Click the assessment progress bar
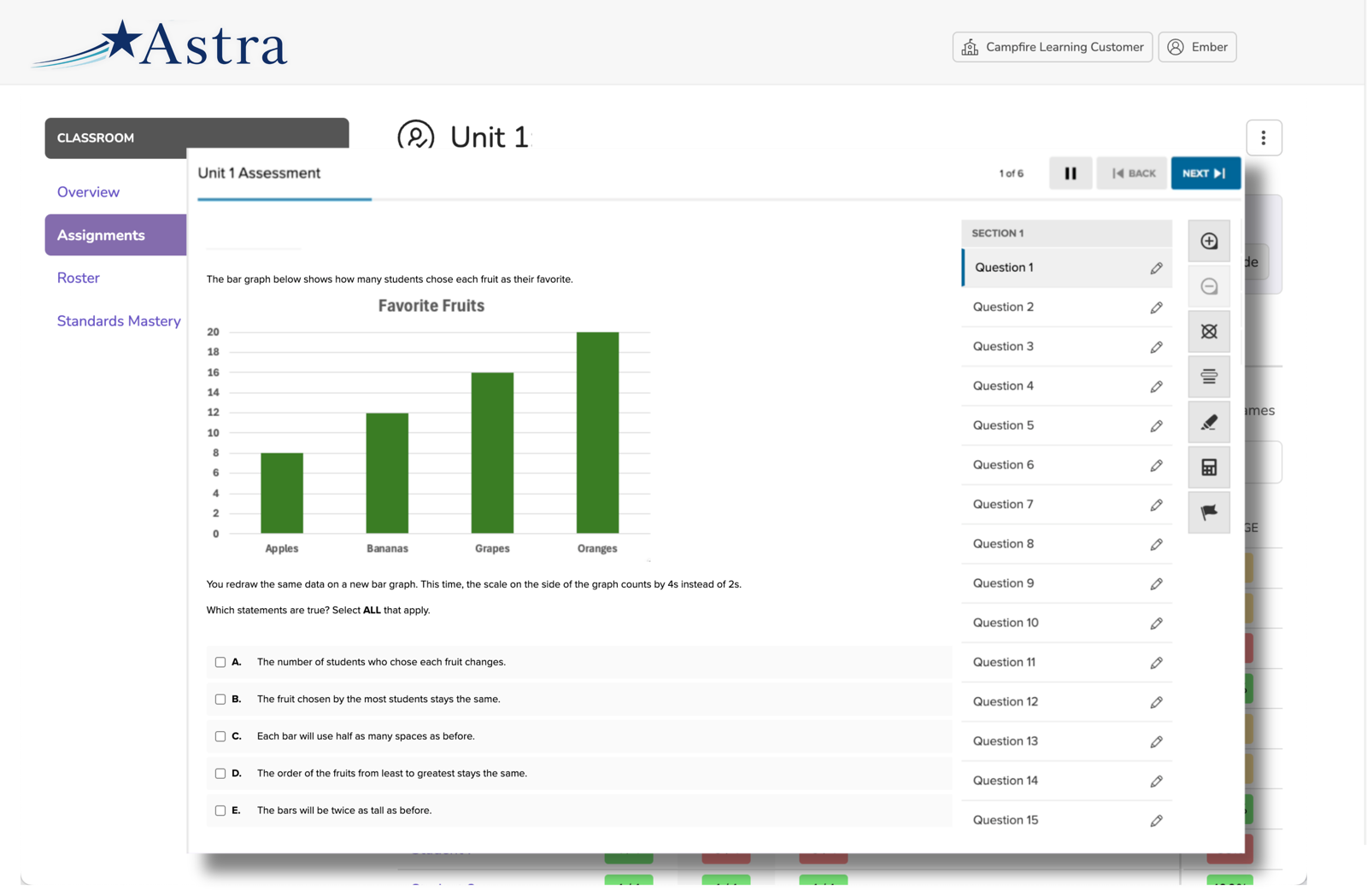This screenshot has width=1367, height=896. 719,199
